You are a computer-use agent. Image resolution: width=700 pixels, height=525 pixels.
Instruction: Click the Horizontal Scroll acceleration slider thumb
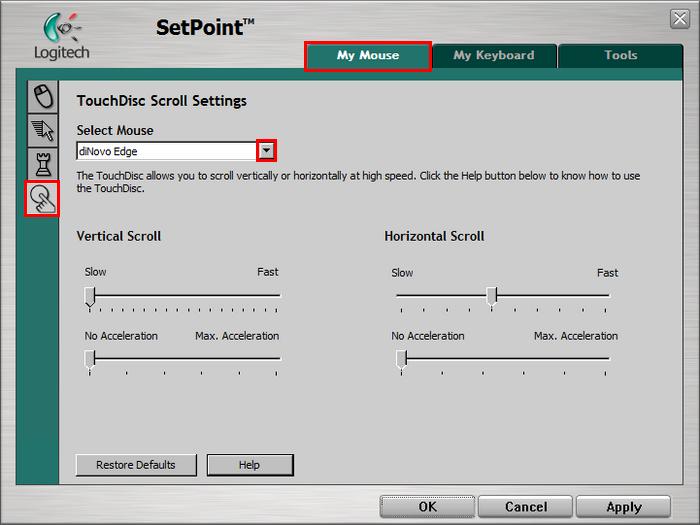(401, 360)
